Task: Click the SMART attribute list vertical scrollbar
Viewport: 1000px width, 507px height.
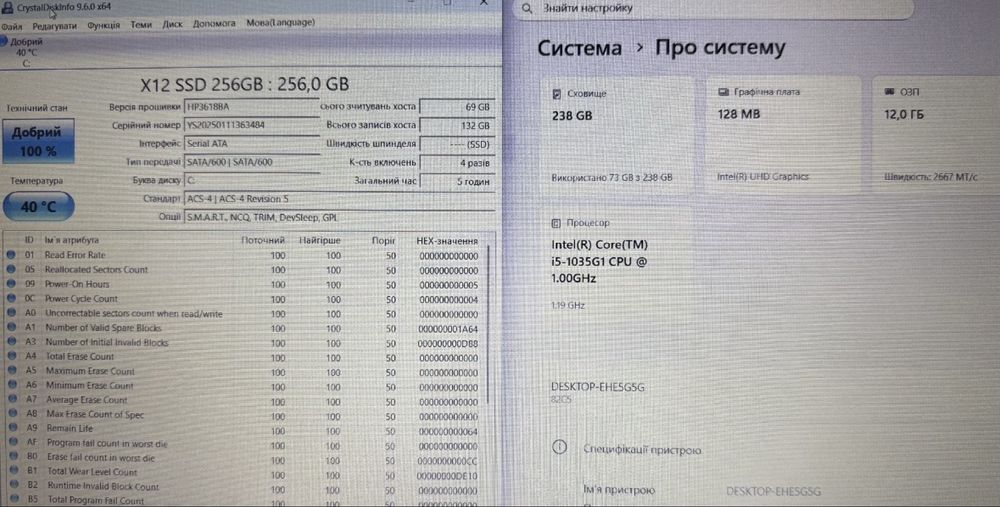Action: click(x=489, y=325)
